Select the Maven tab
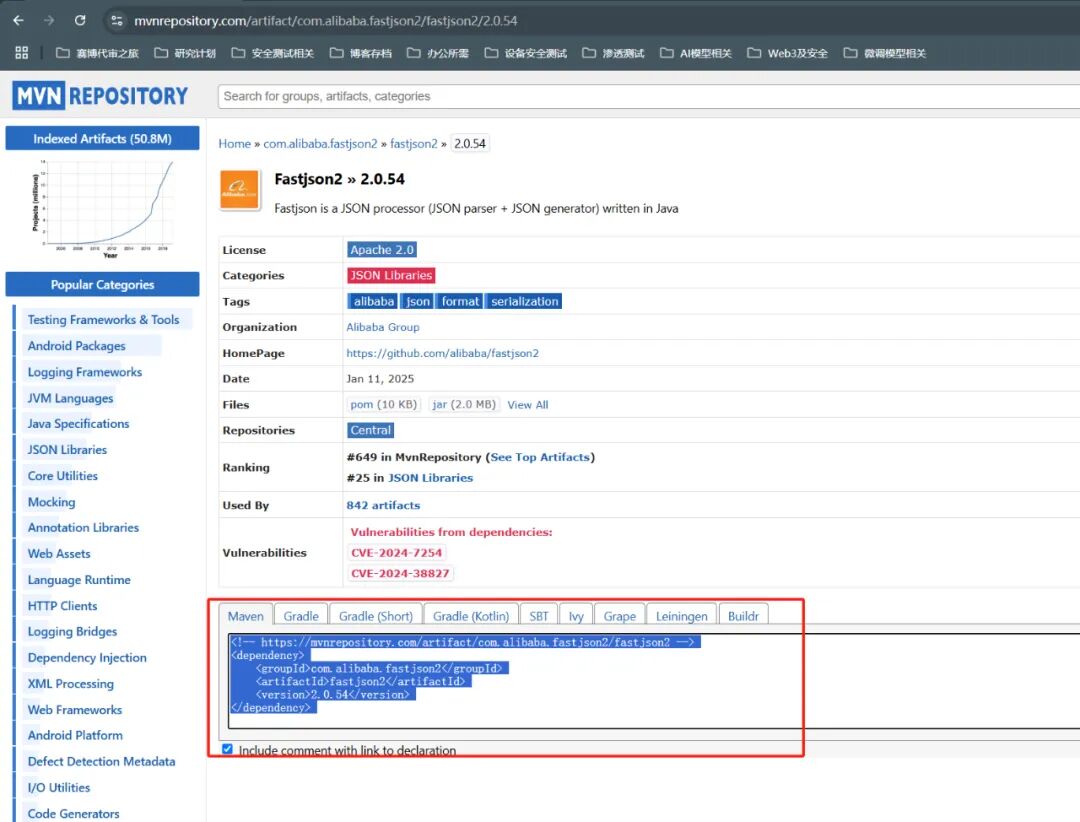 [x=246, y=616]
